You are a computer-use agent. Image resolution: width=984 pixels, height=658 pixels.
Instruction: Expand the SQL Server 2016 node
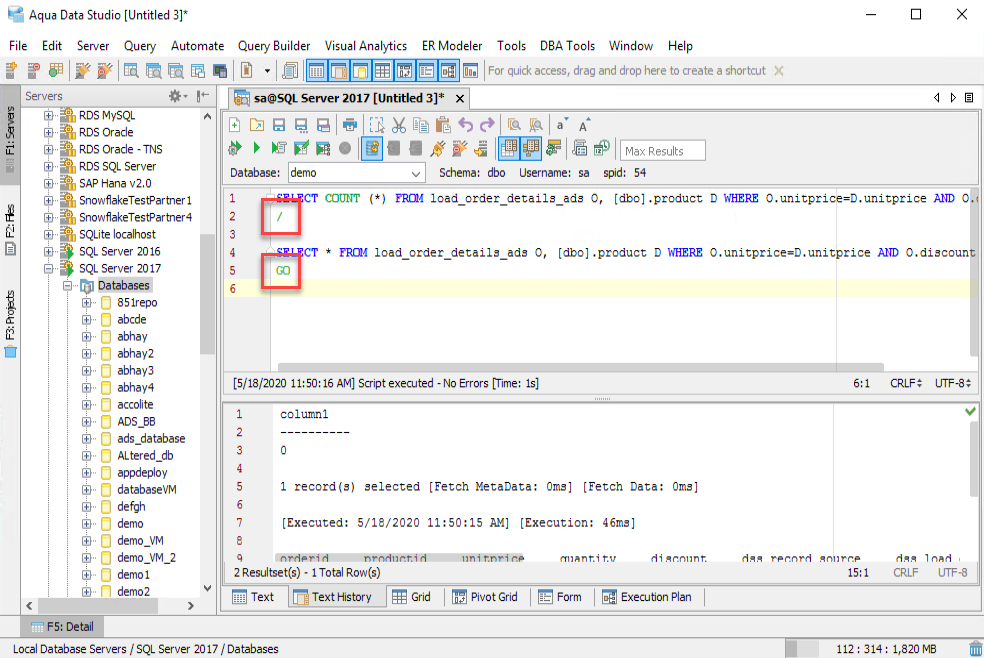48,252
